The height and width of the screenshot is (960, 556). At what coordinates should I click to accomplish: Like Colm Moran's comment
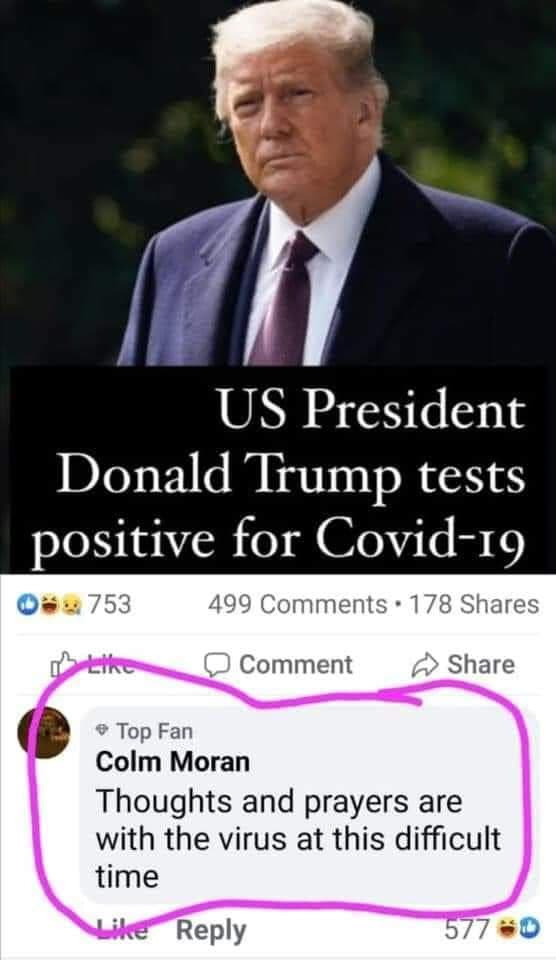pos(122,931)
